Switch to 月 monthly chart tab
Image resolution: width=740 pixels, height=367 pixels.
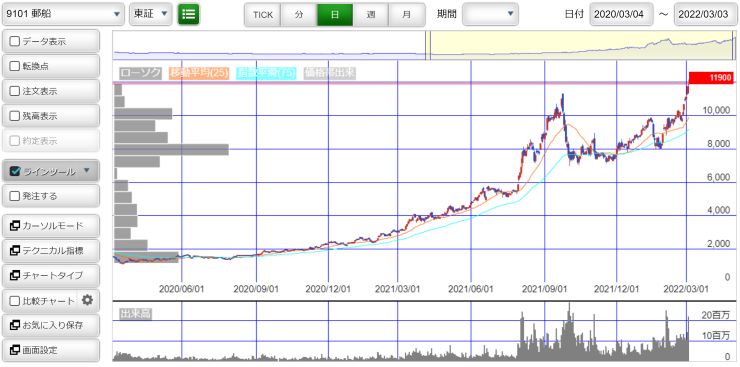tap(407, 15)
